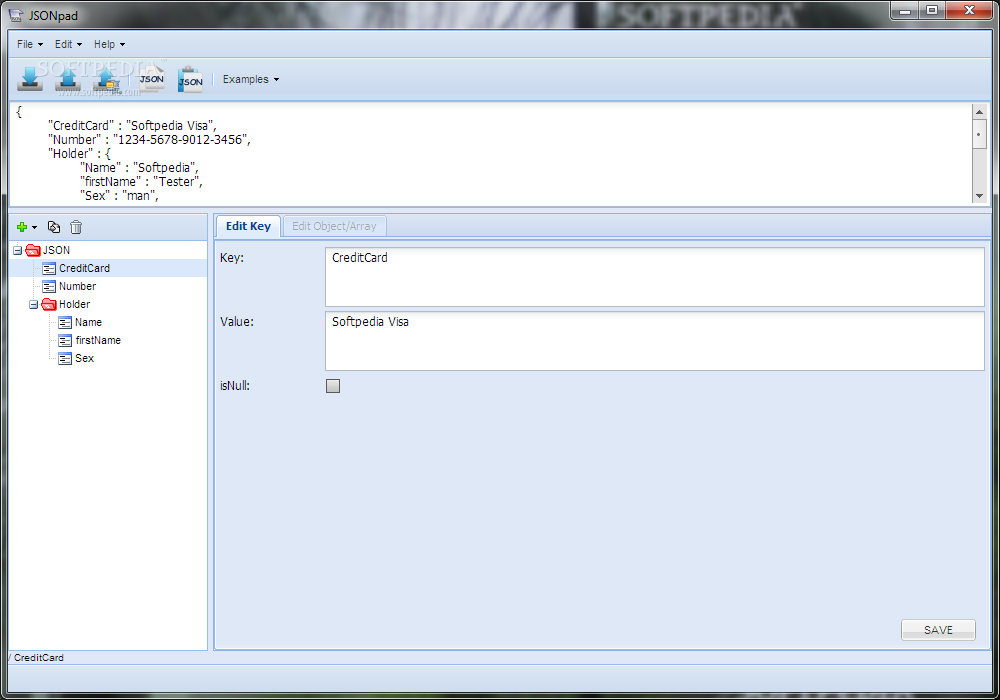Select the Sex tree item
The width and height of the screenshot is (1000, 700).
tap(84, 358)
